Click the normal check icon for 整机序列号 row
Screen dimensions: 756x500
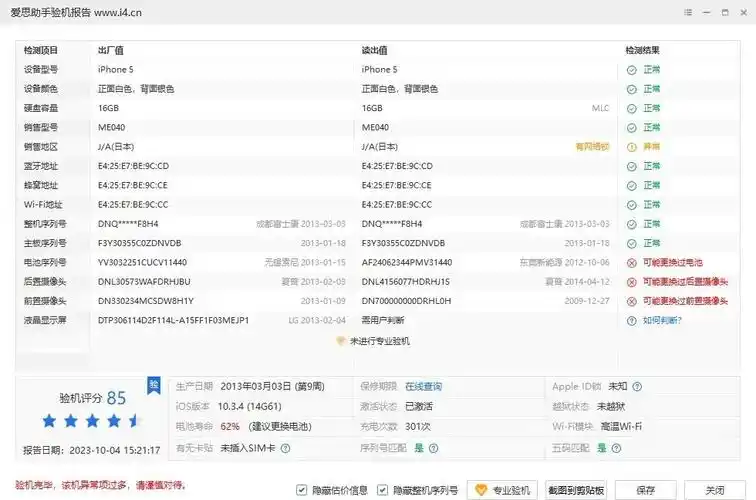[x=632, y=224]
